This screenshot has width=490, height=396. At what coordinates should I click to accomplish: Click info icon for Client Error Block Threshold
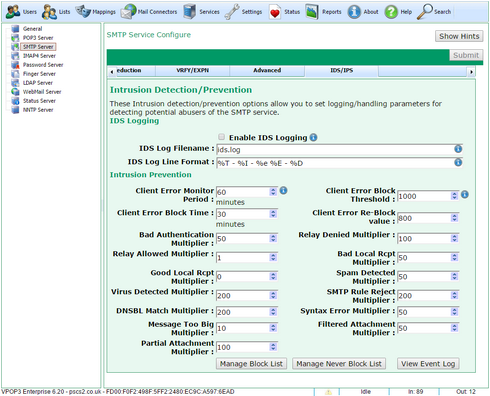[x=465, y=194]
